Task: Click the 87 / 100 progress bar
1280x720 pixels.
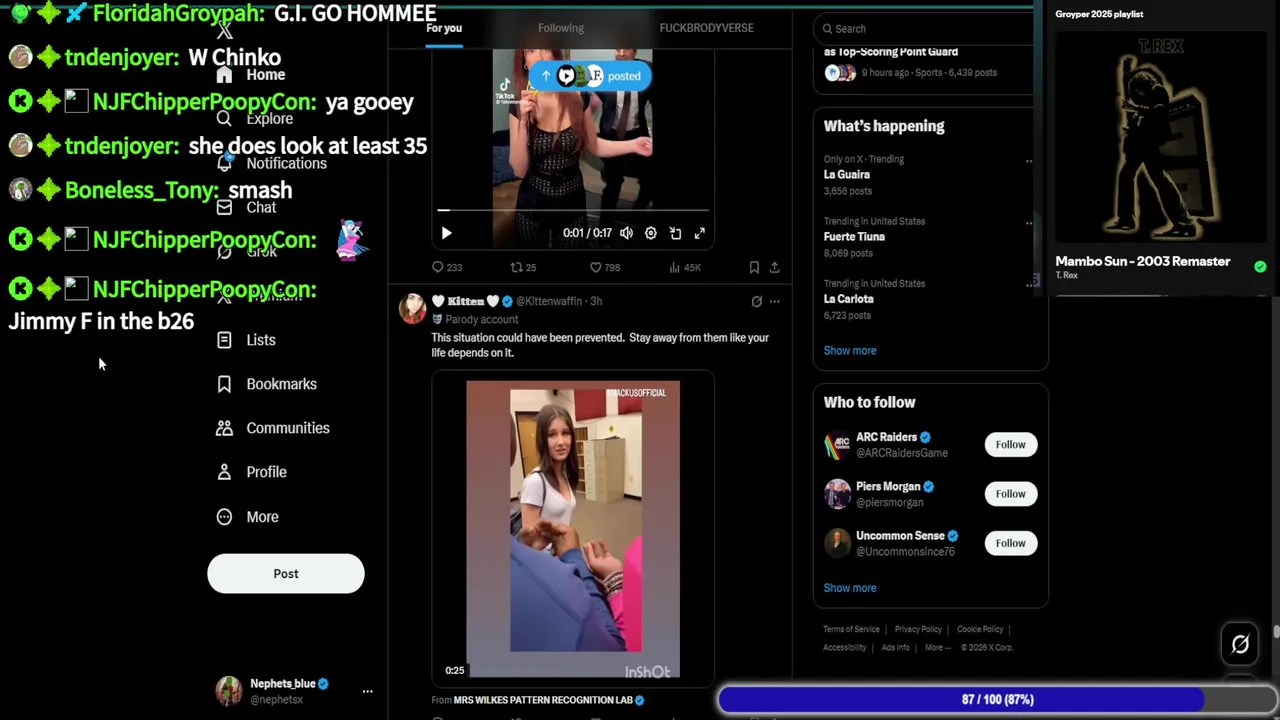Action: point(997,700)
